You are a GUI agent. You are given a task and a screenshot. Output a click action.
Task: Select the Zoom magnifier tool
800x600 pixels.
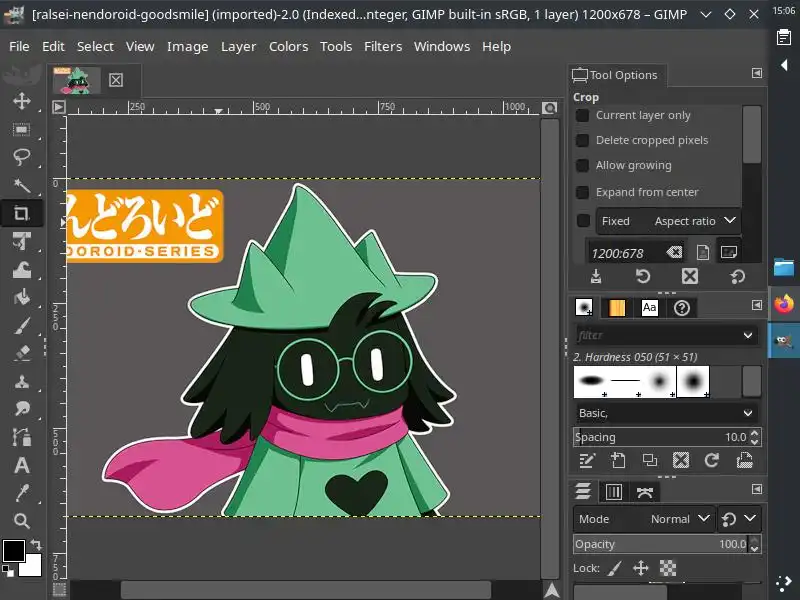point(21,521)
